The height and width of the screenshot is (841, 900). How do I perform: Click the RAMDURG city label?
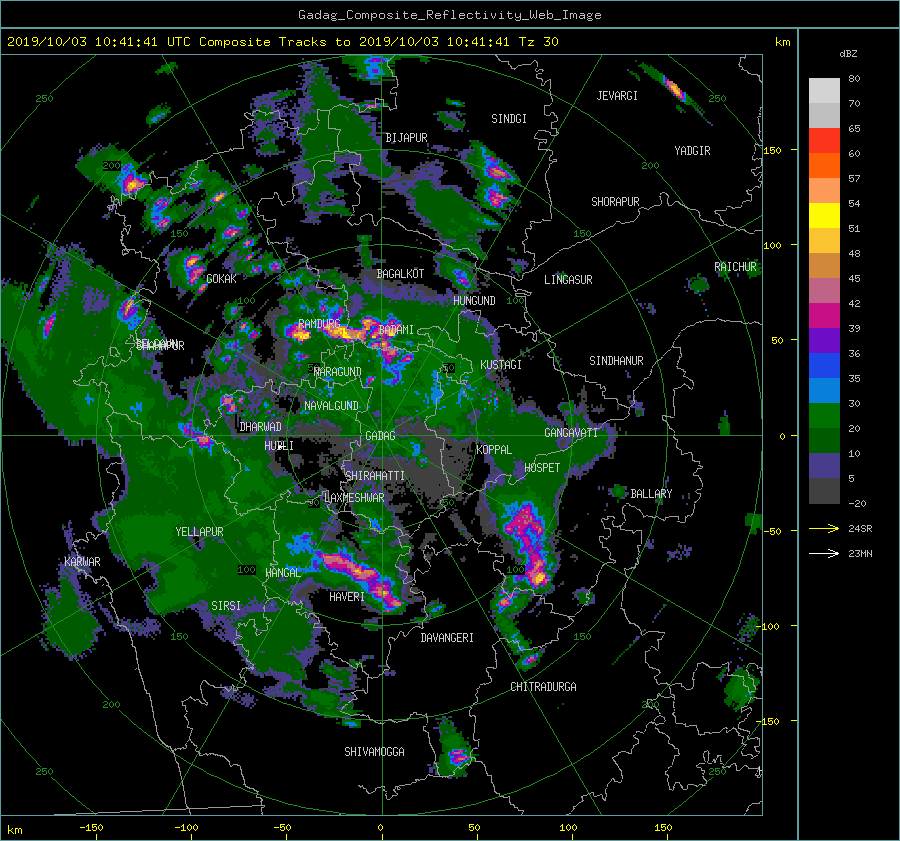[x=319, y=324]
